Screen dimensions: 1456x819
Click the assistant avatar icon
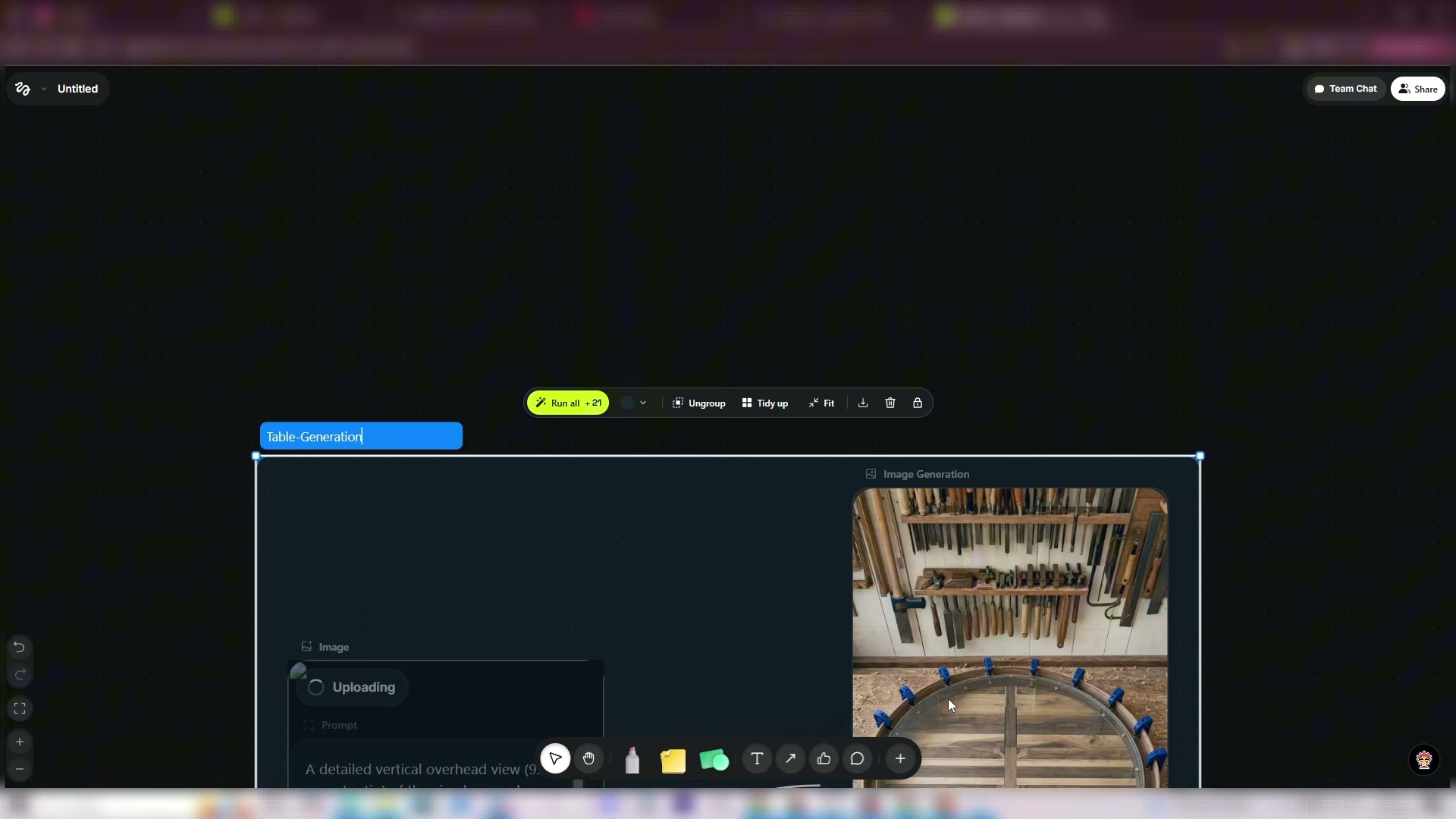(1424, 760)
